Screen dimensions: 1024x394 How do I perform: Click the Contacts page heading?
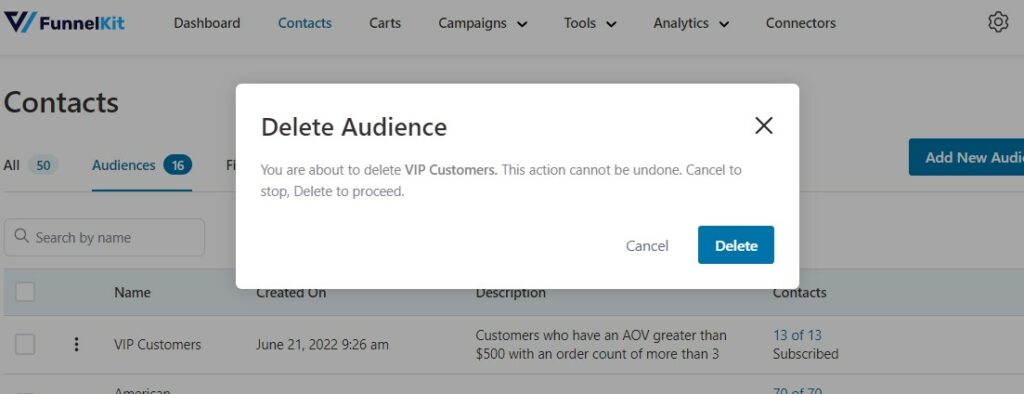point(61,103)
